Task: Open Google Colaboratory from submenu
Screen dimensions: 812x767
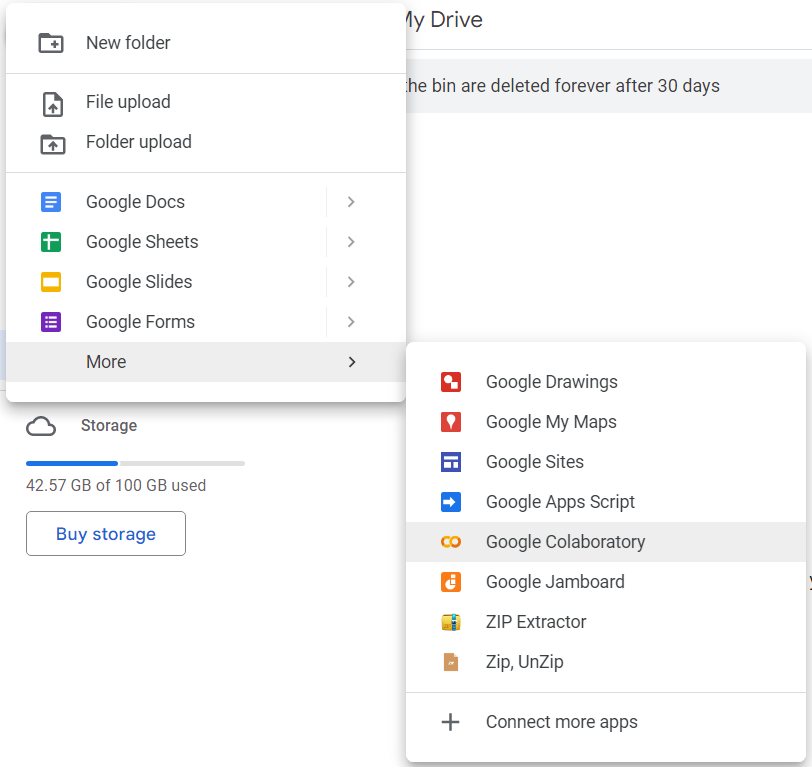Action: tap(606, 542)
